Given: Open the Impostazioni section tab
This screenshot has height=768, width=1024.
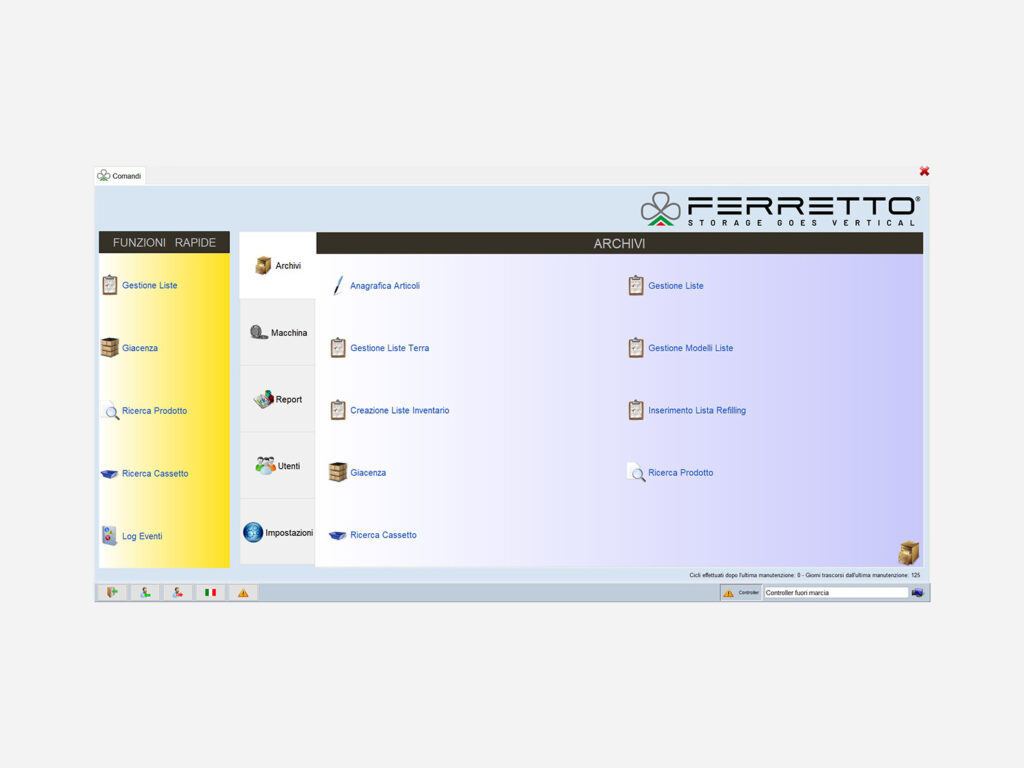Looking at the screenshot, I should 278,532.
